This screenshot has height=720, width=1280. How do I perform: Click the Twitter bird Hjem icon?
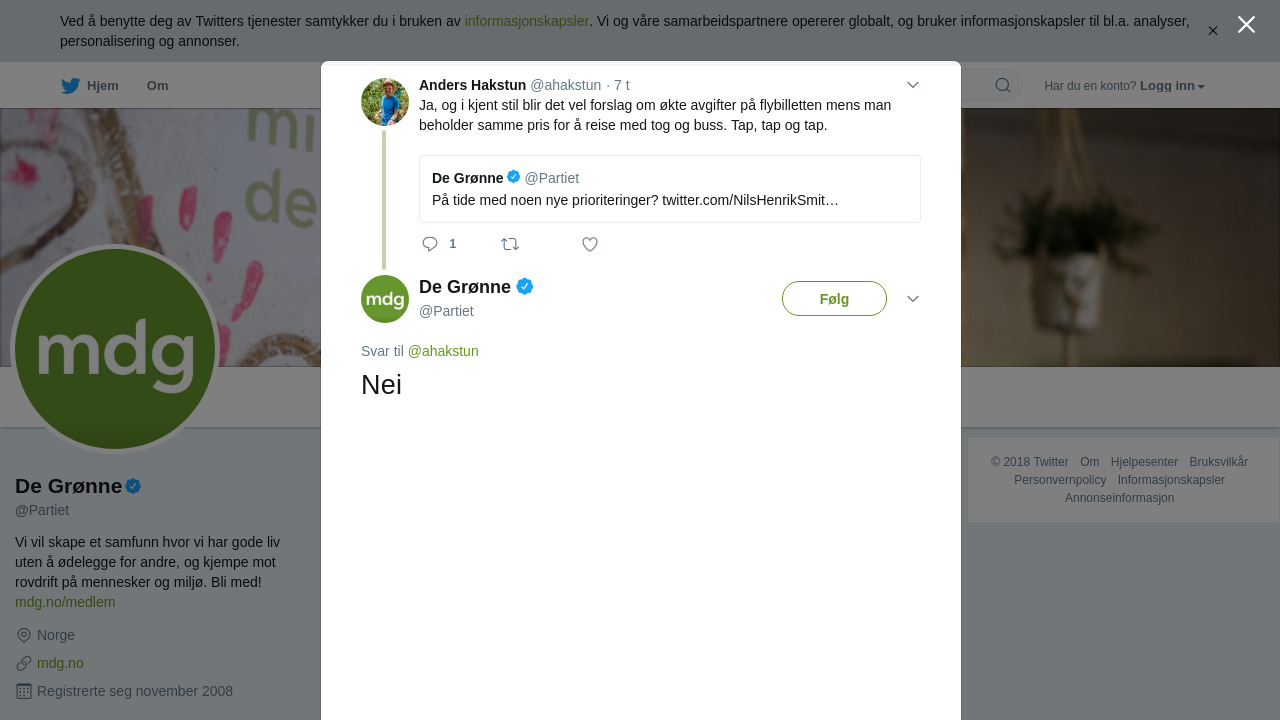pyautogui.click(x=71, y=86)
